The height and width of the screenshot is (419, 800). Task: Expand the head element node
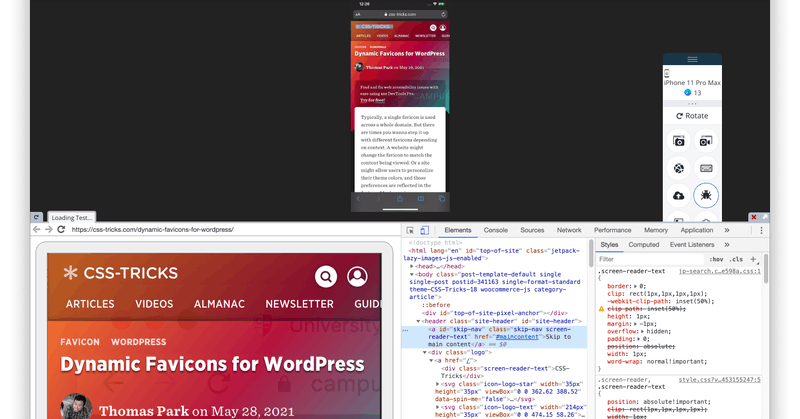tap(412, 266)
